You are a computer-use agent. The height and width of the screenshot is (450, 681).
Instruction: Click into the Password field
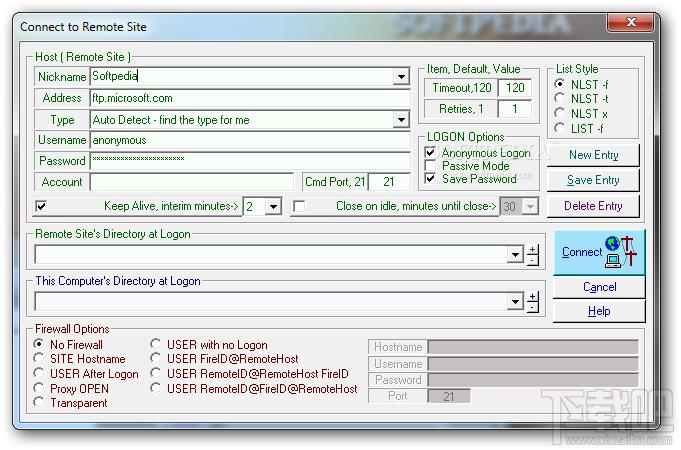[x=250, y=161]
